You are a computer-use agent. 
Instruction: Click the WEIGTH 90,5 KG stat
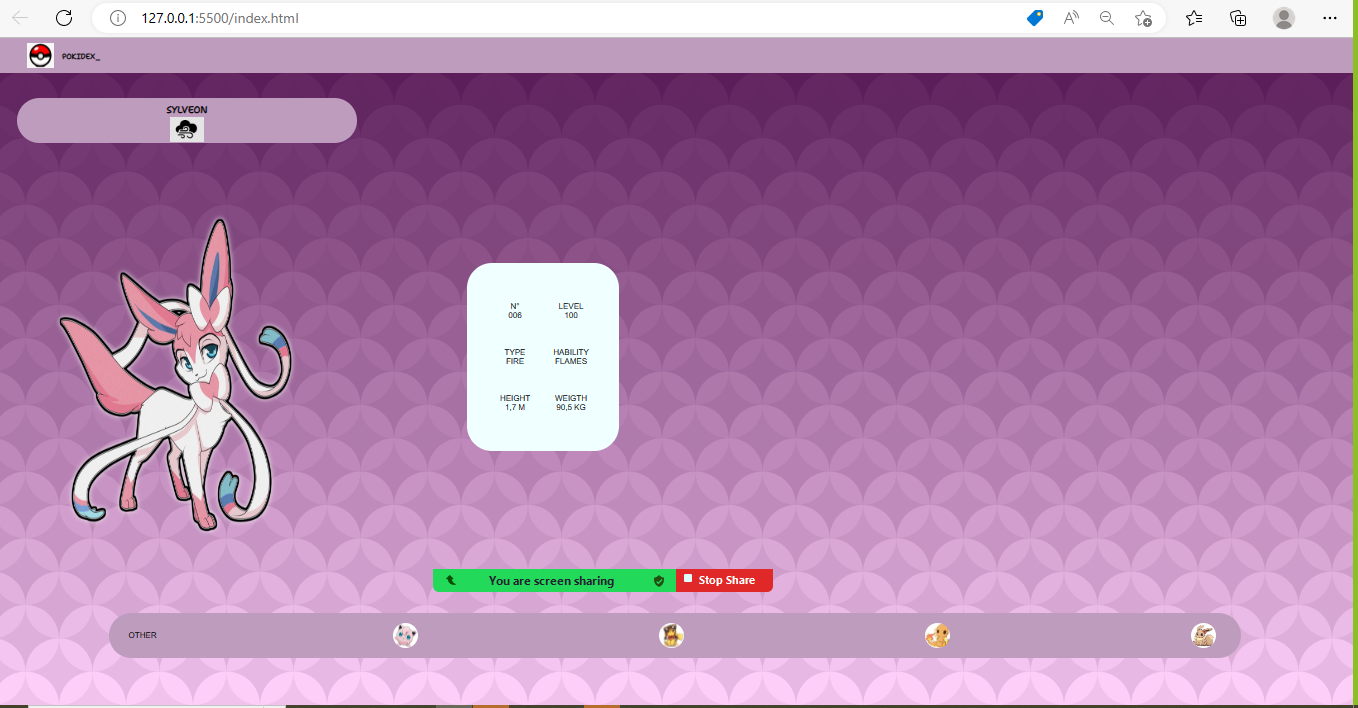pos(571,403)
